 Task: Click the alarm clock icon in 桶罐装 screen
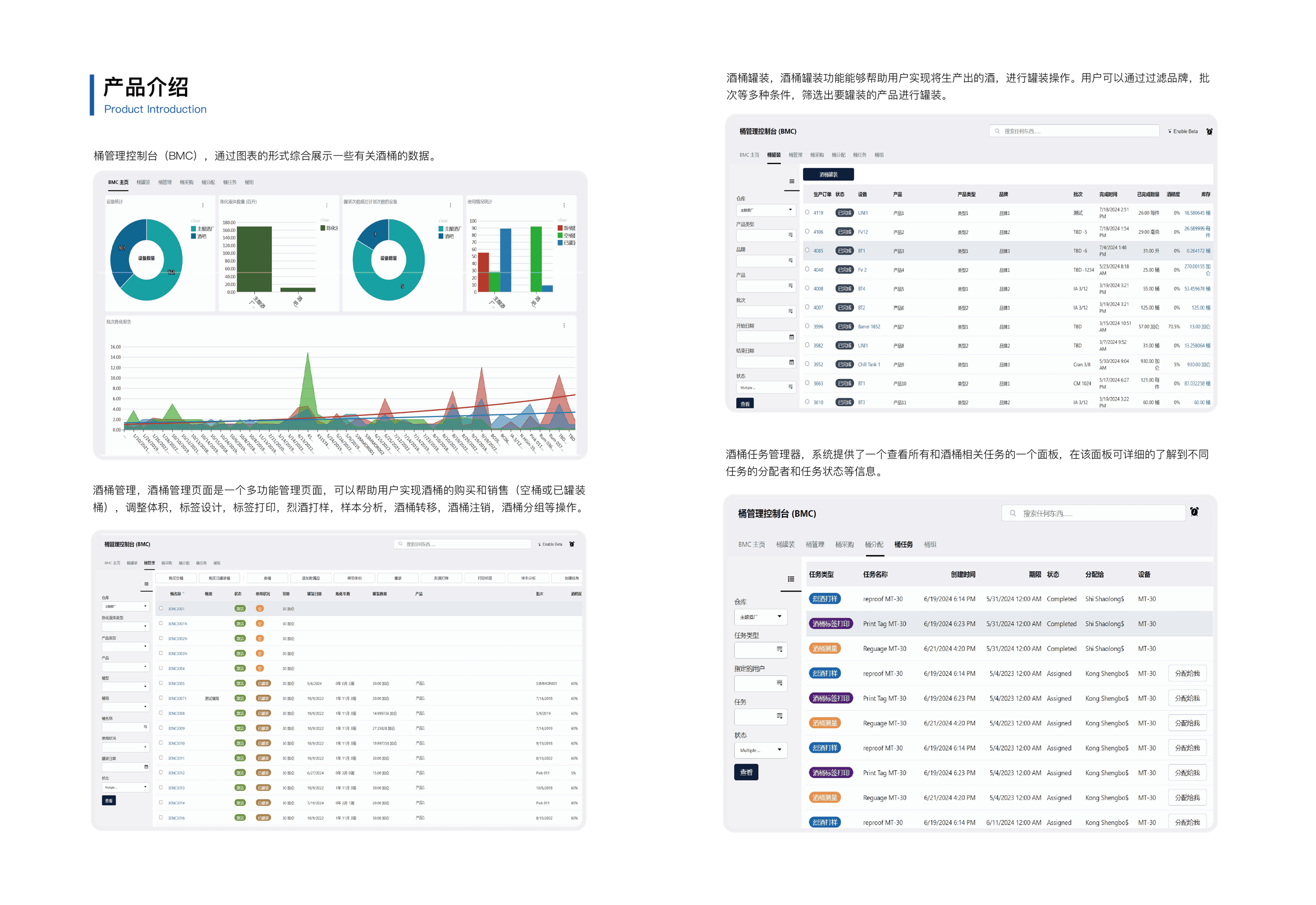click(1210, 132)
